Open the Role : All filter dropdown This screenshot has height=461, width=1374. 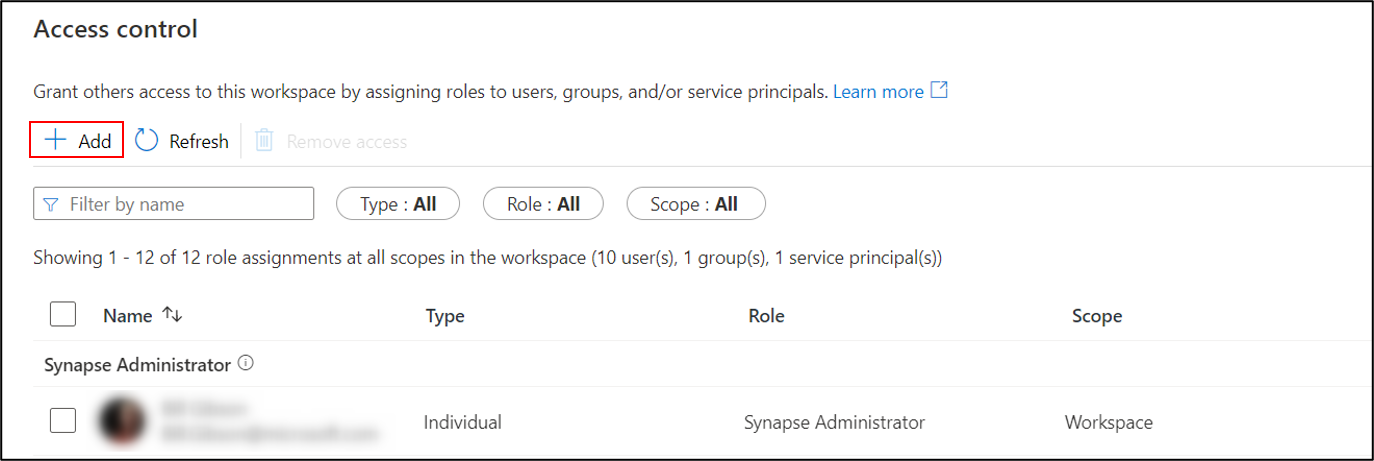pyautogui.click(x=543, y=204)
